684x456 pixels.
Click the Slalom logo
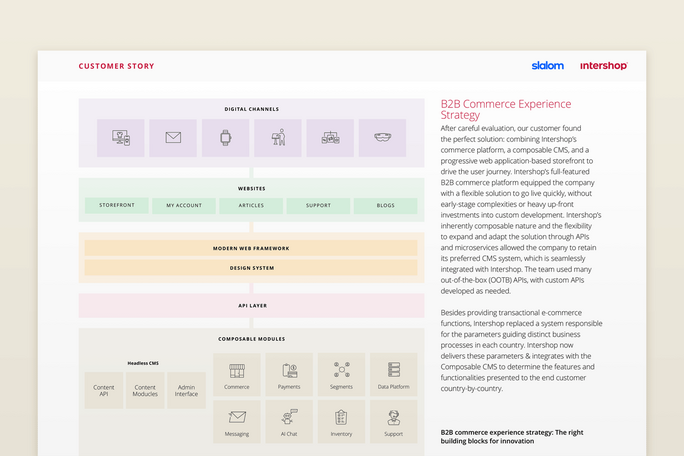pyautogui.click(x=548, y=66)
